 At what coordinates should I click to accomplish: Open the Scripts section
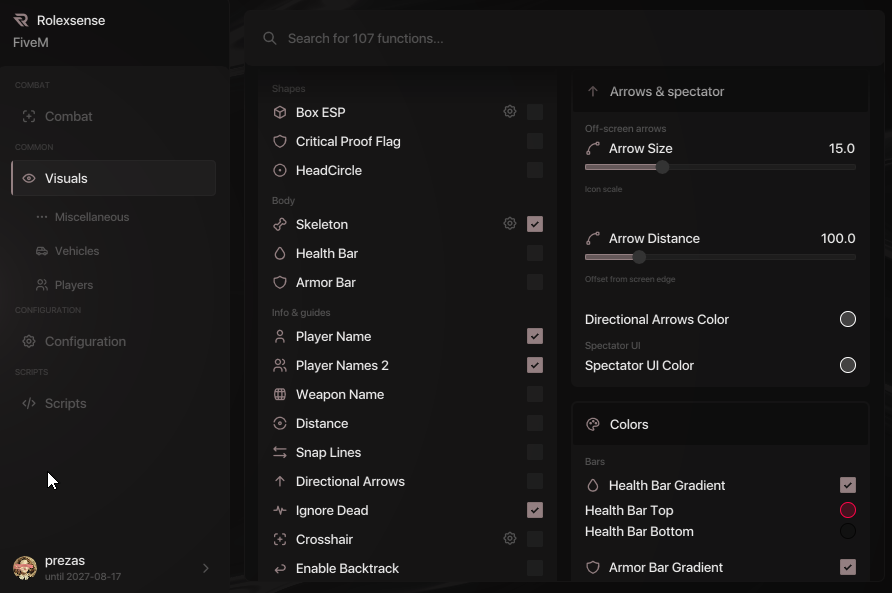click(x=114, y=403)
